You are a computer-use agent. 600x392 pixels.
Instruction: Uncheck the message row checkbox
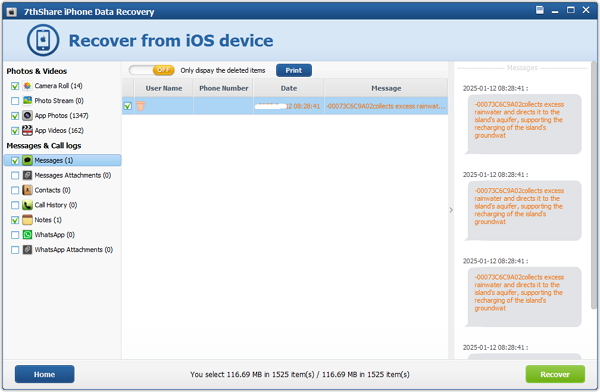(x=128, y=106)
